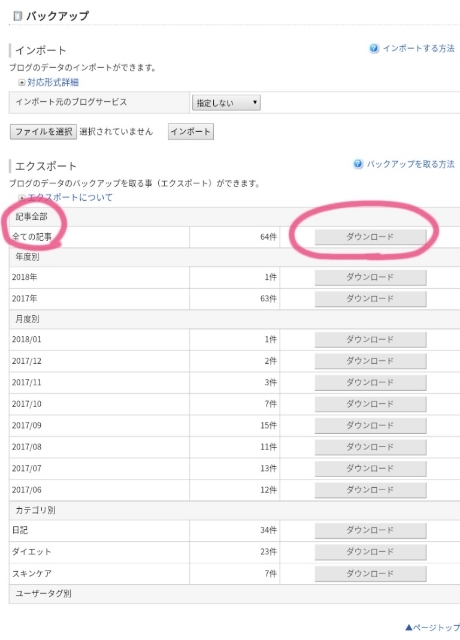Click the ファイルを選択 button

coord(43,132)
